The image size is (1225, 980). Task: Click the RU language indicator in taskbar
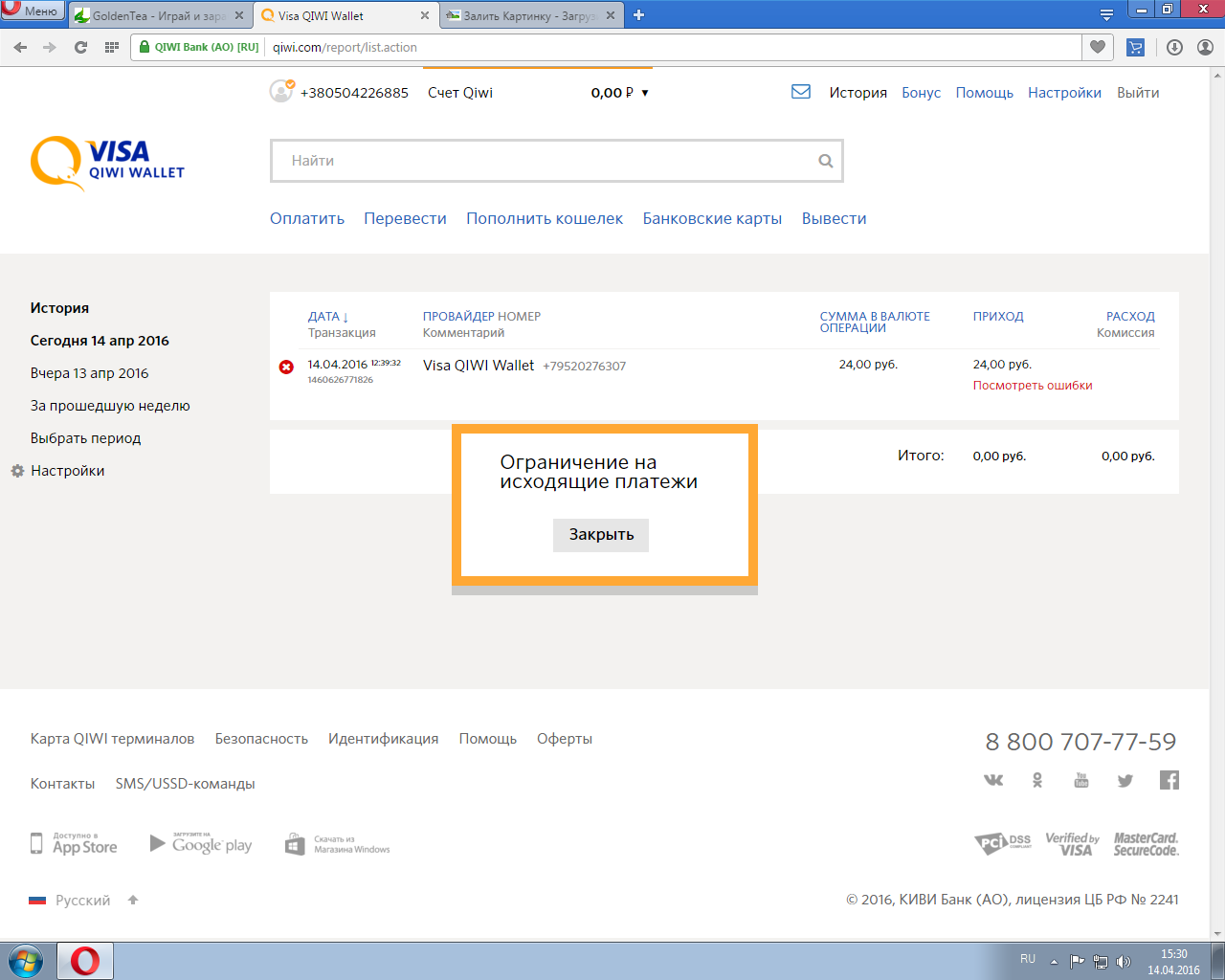[x=1028, y=959]
